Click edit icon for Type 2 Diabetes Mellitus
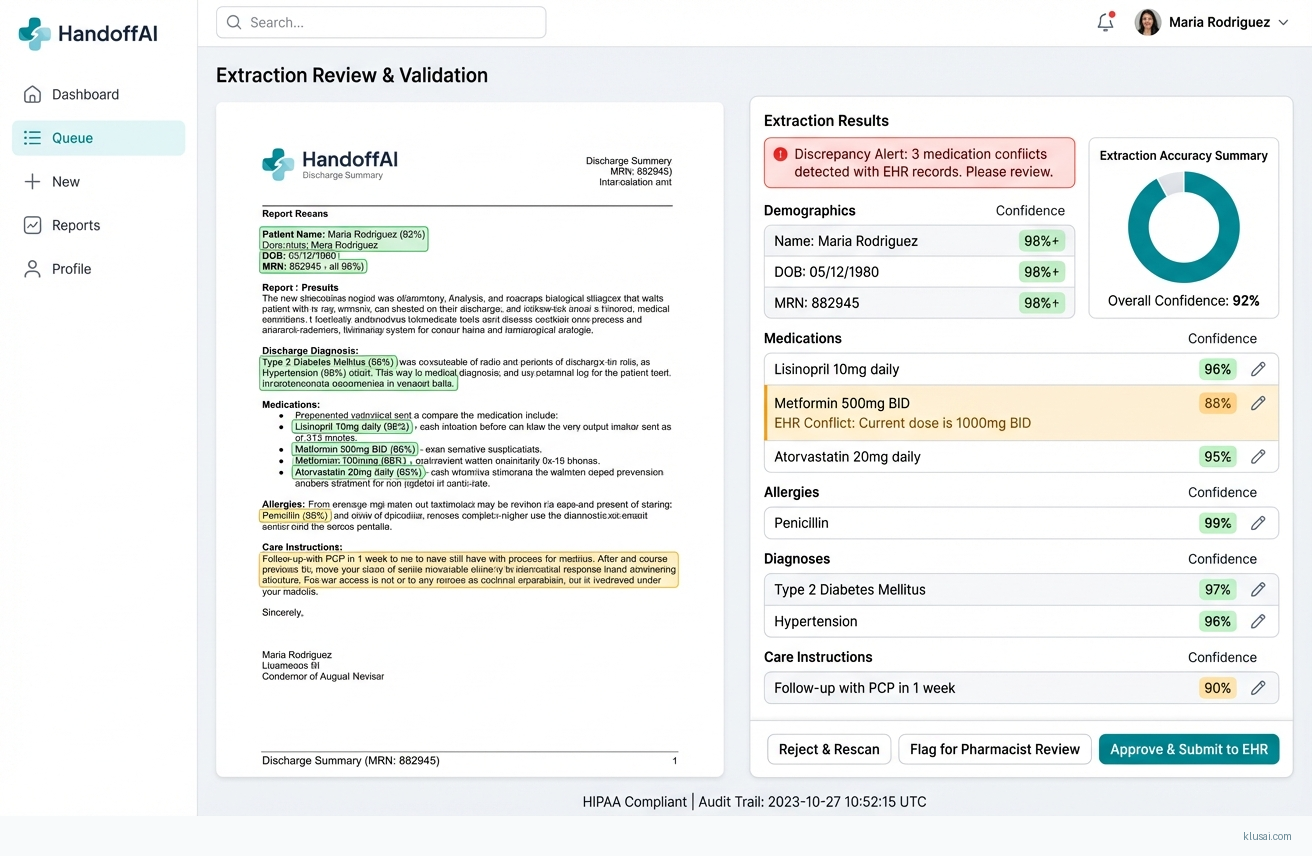Viewport: 1312px width, 856px height. (1258, 589)
